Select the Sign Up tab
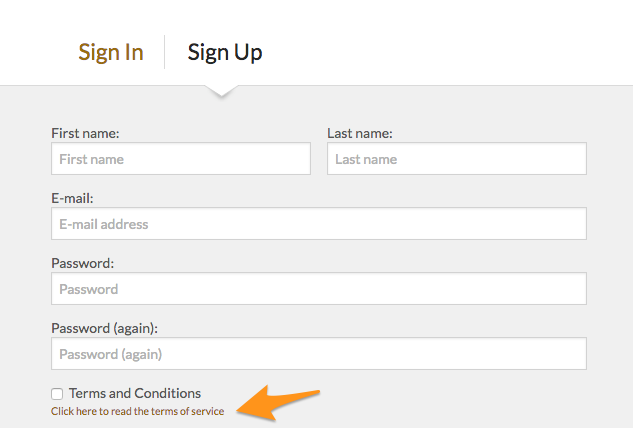Viewport: 633px width, 428px height. [225, 52]
